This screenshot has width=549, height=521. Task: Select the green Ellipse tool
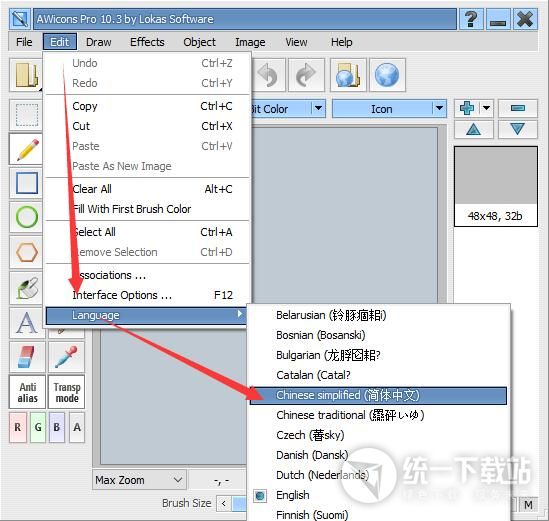pos(27,217)
